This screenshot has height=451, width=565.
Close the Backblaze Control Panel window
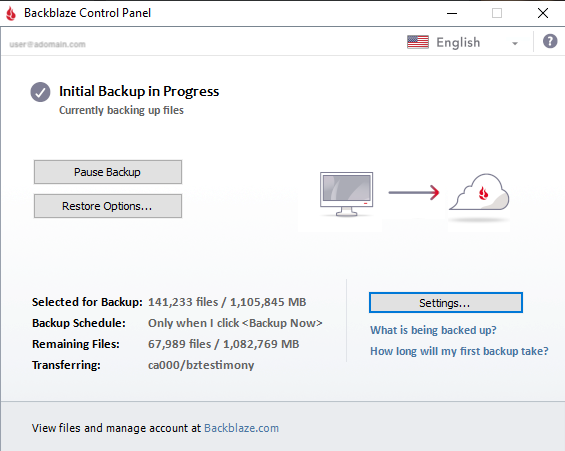[543, 13]
